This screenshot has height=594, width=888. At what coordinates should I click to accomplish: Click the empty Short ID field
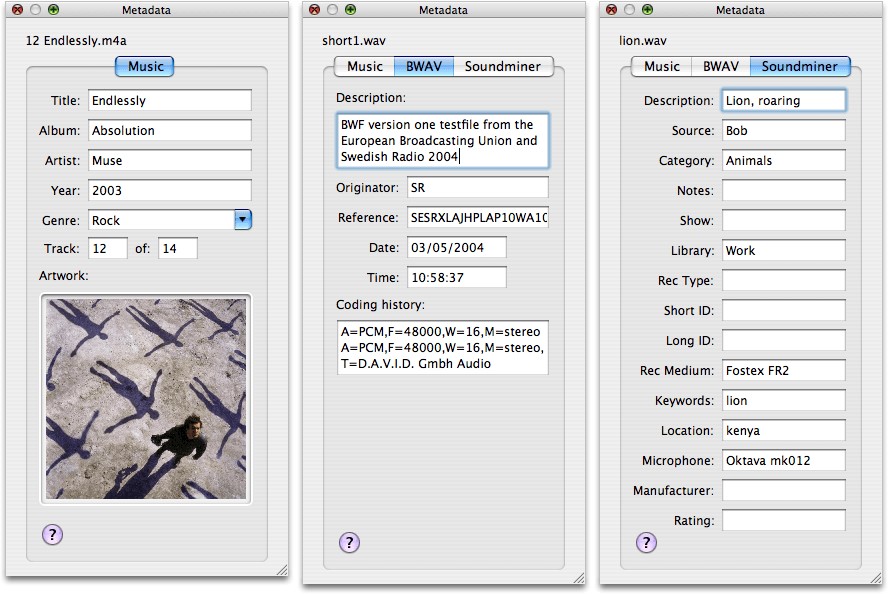784,310
